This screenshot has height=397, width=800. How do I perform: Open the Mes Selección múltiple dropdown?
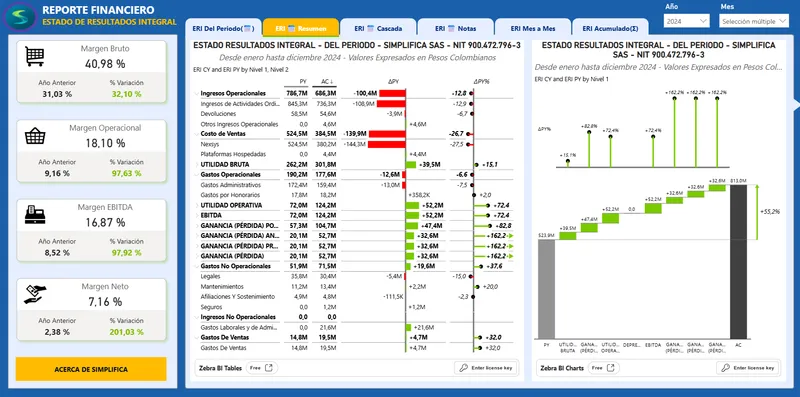point(755,21)
